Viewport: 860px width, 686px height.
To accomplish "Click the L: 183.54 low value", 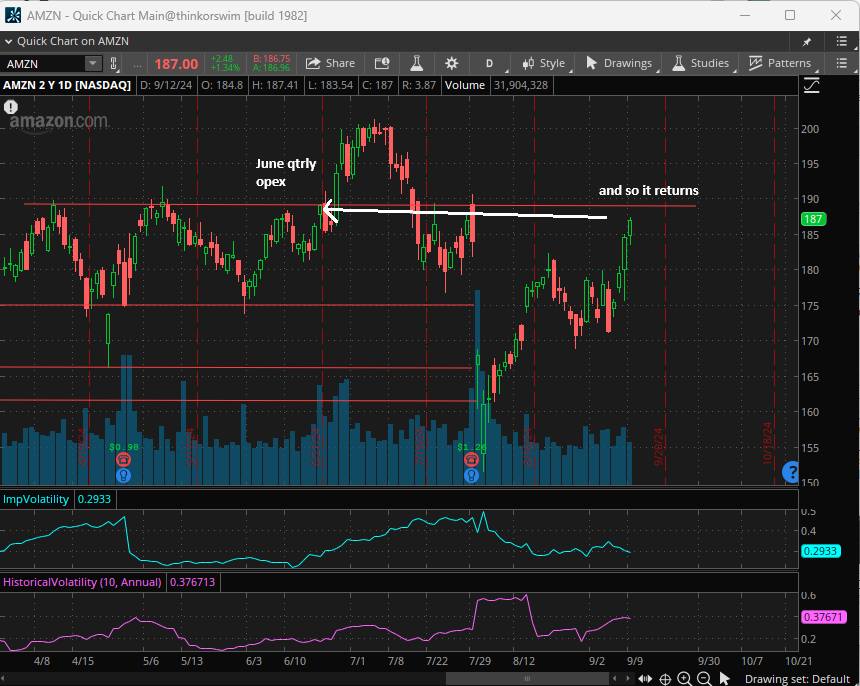I will tap(330, 85).
